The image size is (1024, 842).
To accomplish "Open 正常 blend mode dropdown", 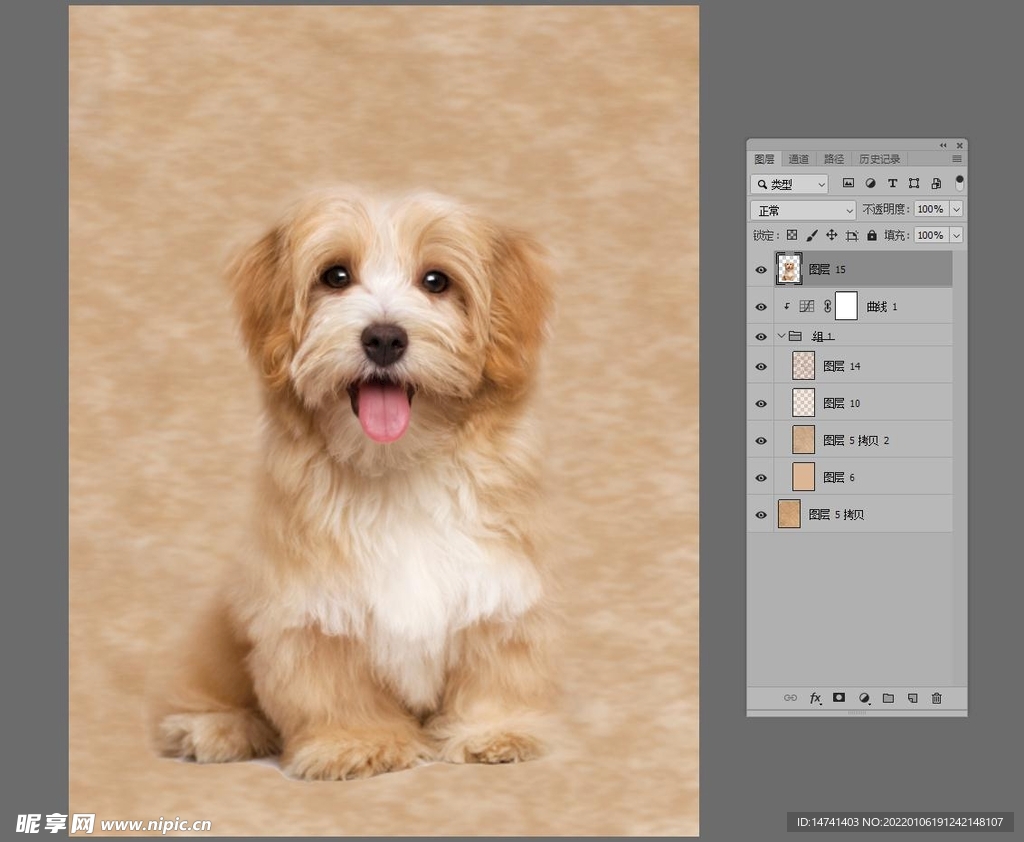I will [x=803, y=210].
